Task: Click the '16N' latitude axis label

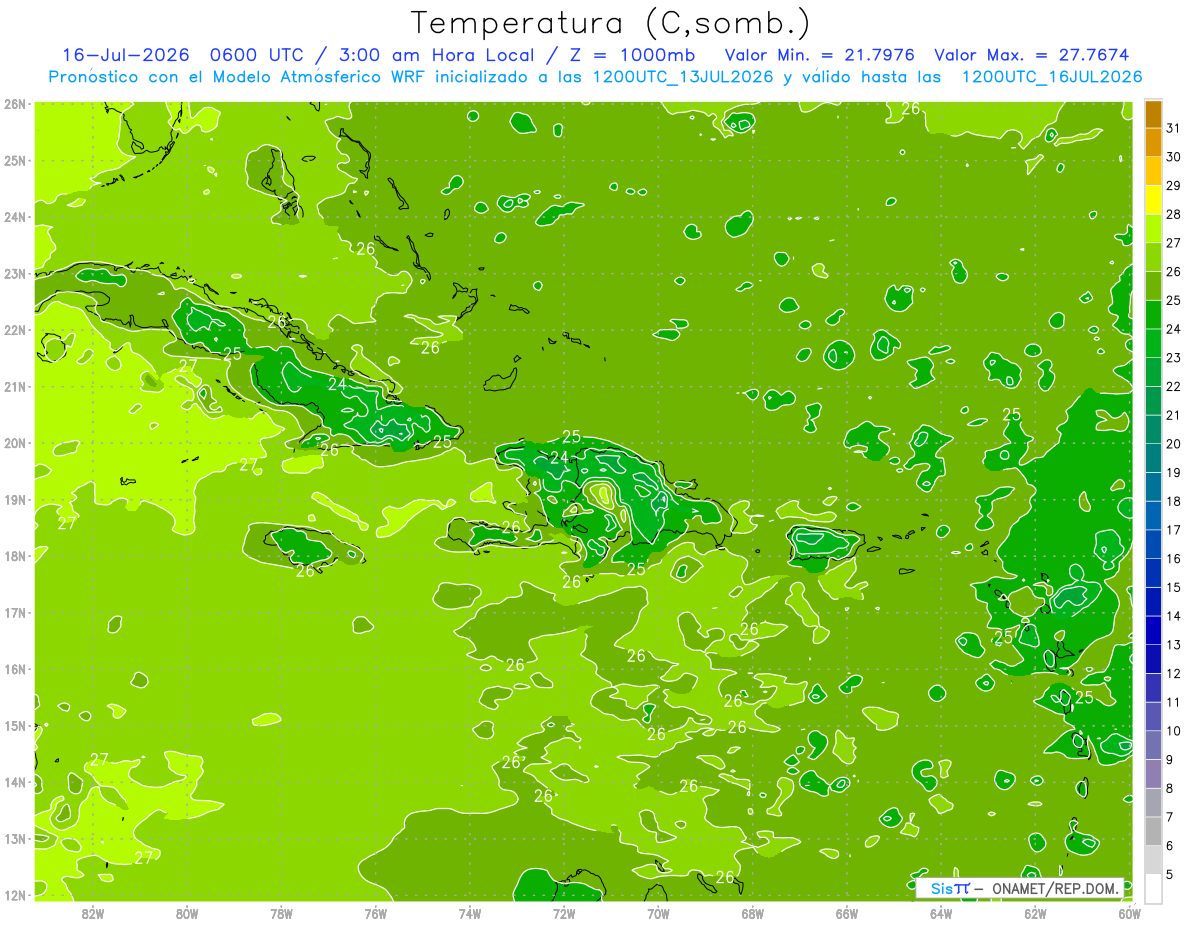Action: (15, 669)
